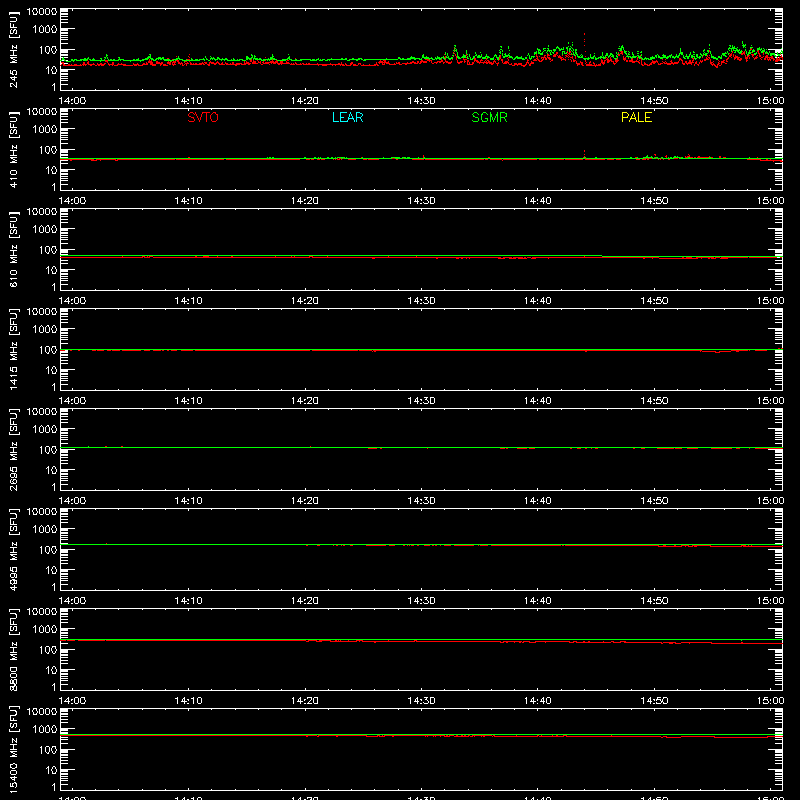This screenshot has height=800, width=800.
Task: Click the 14:30 tick label under the 1415 MHz plot
Action: click(x=421, y=401)
